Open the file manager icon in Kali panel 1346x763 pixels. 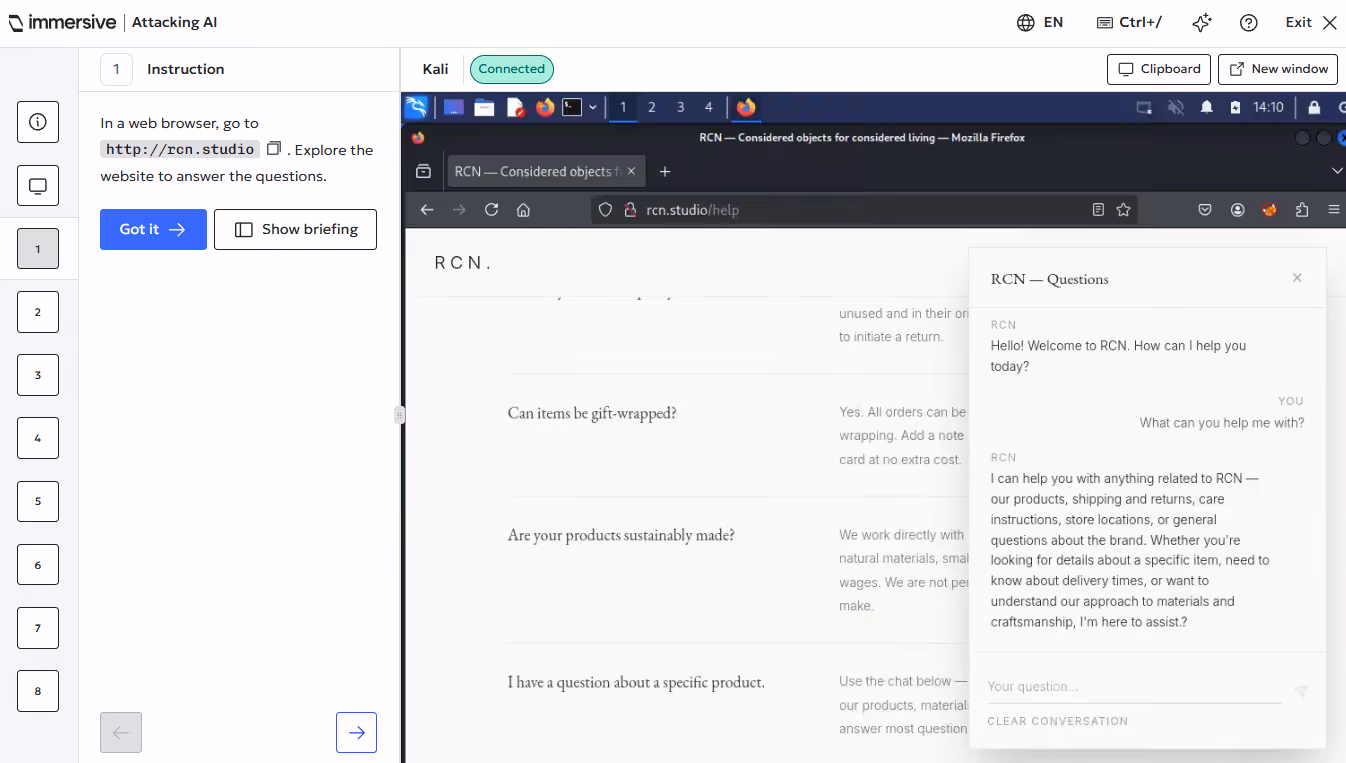(x=484, y=107)
